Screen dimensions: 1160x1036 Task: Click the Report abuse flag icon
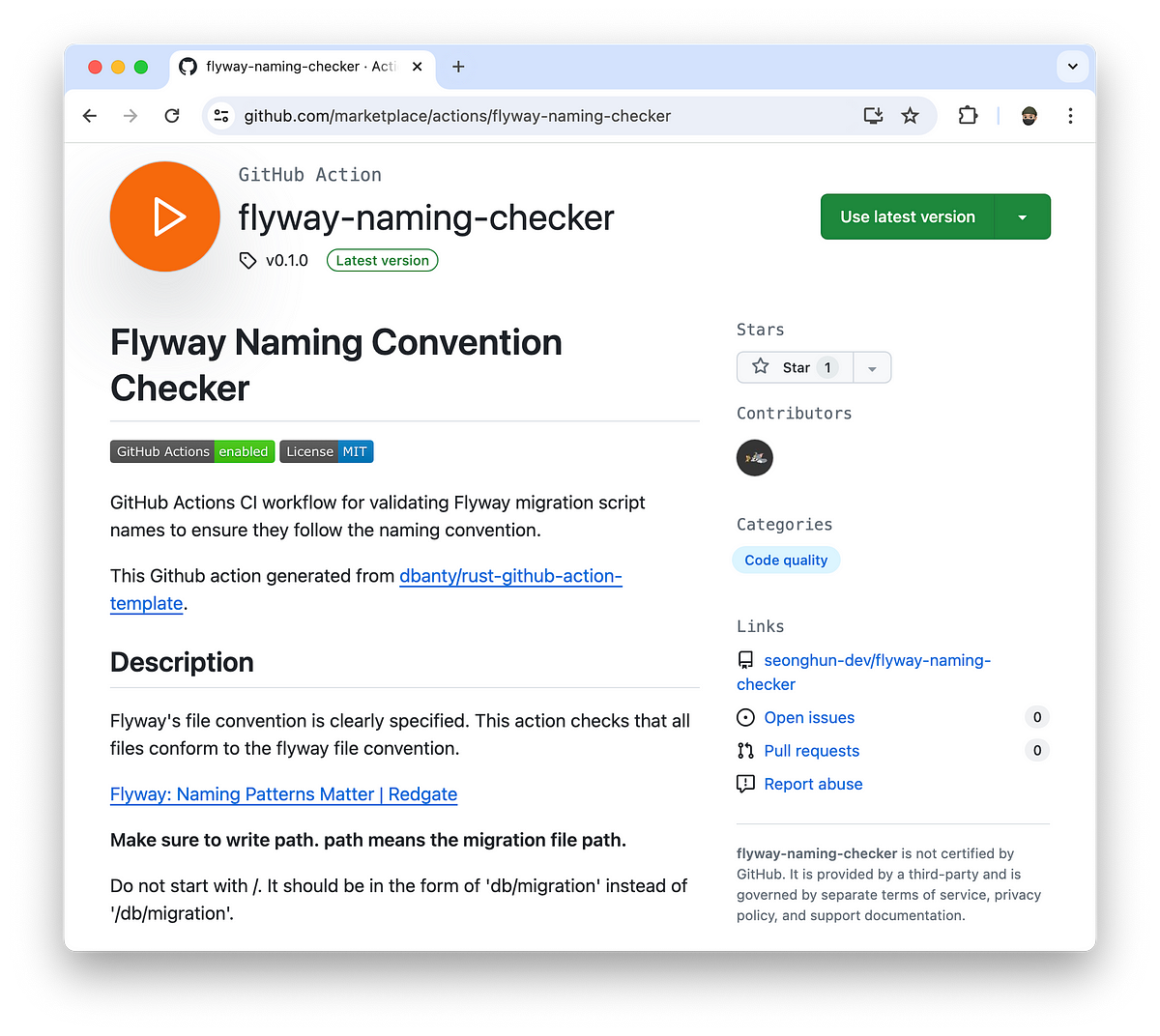(745, 784)
